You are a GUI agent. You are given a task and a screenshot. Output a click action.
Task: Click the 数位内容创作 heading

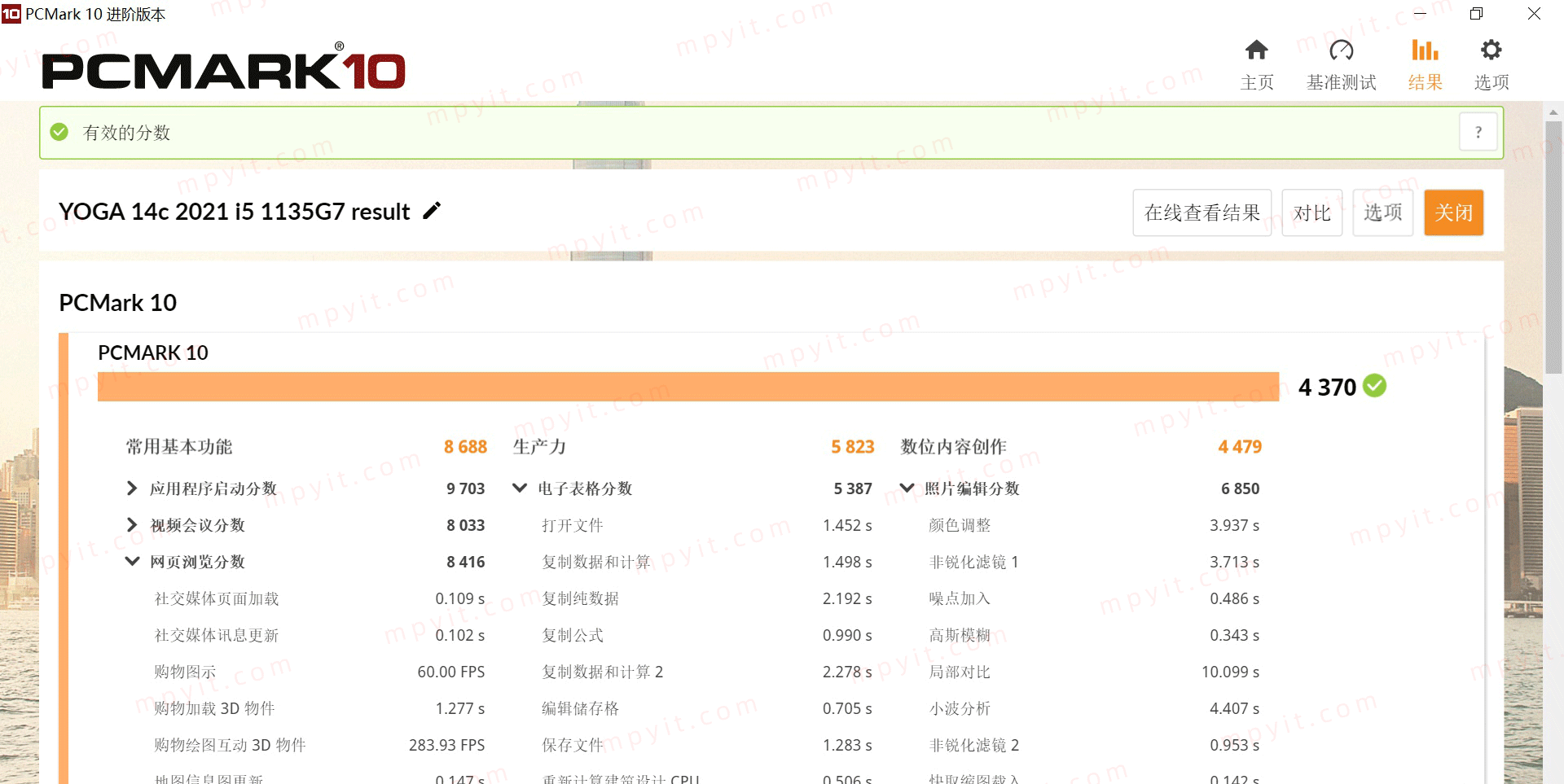[x=953, y=447]
